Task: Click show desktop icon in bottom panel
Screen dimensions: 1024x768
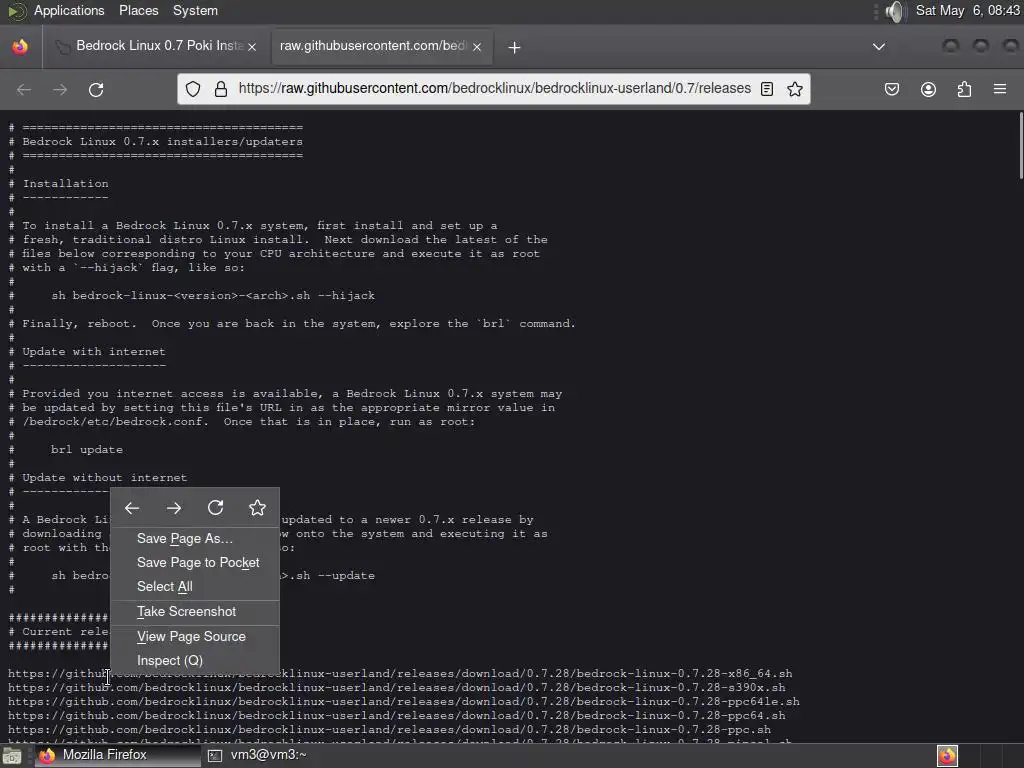Action: (12, 756)
